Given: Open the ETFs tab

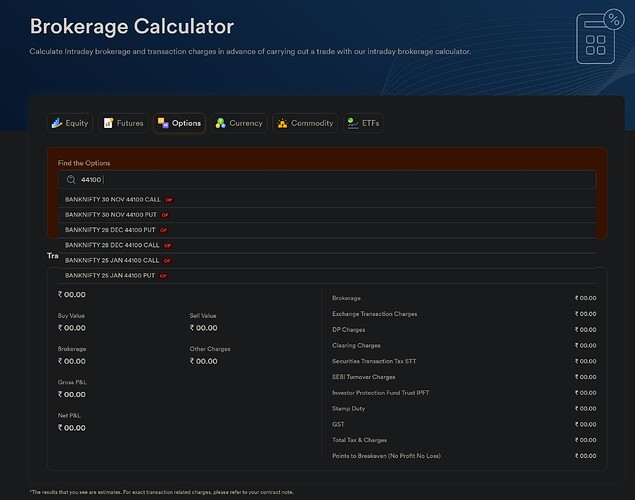Looking at the screenshot, I should [x=364, y=123].
